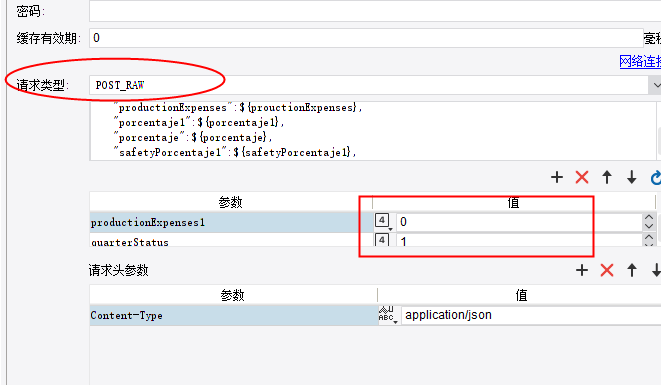
Task: Delete the selected body parameter with red X
Action: coord(582,177)
